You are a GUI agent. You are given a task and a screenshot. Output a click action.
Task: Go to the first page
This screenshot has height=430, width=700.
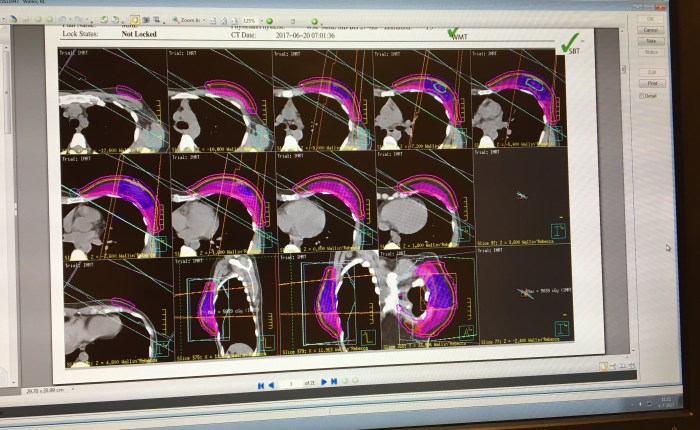coord(261,385)
